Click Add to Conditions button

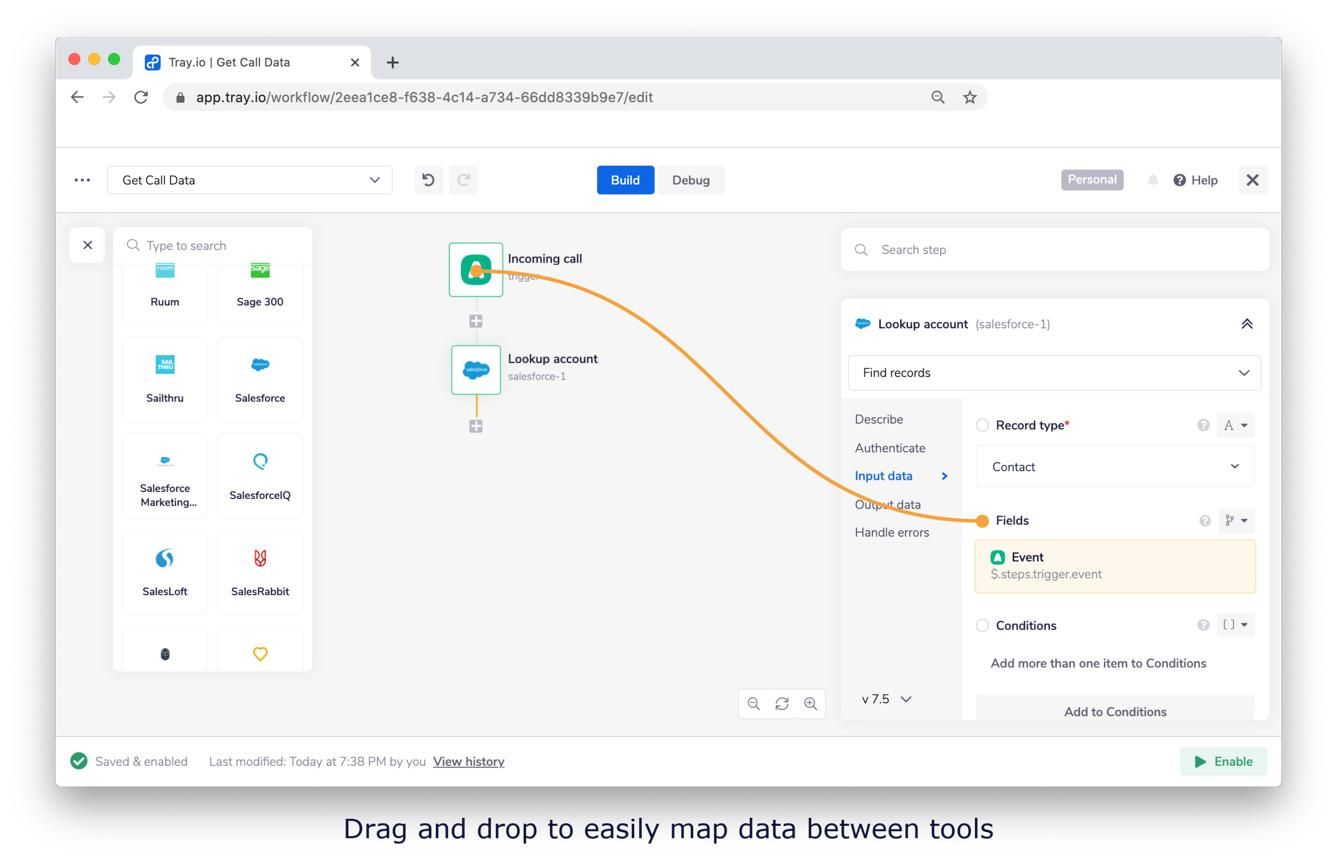pyautogui.click(x=1115, y=708)
